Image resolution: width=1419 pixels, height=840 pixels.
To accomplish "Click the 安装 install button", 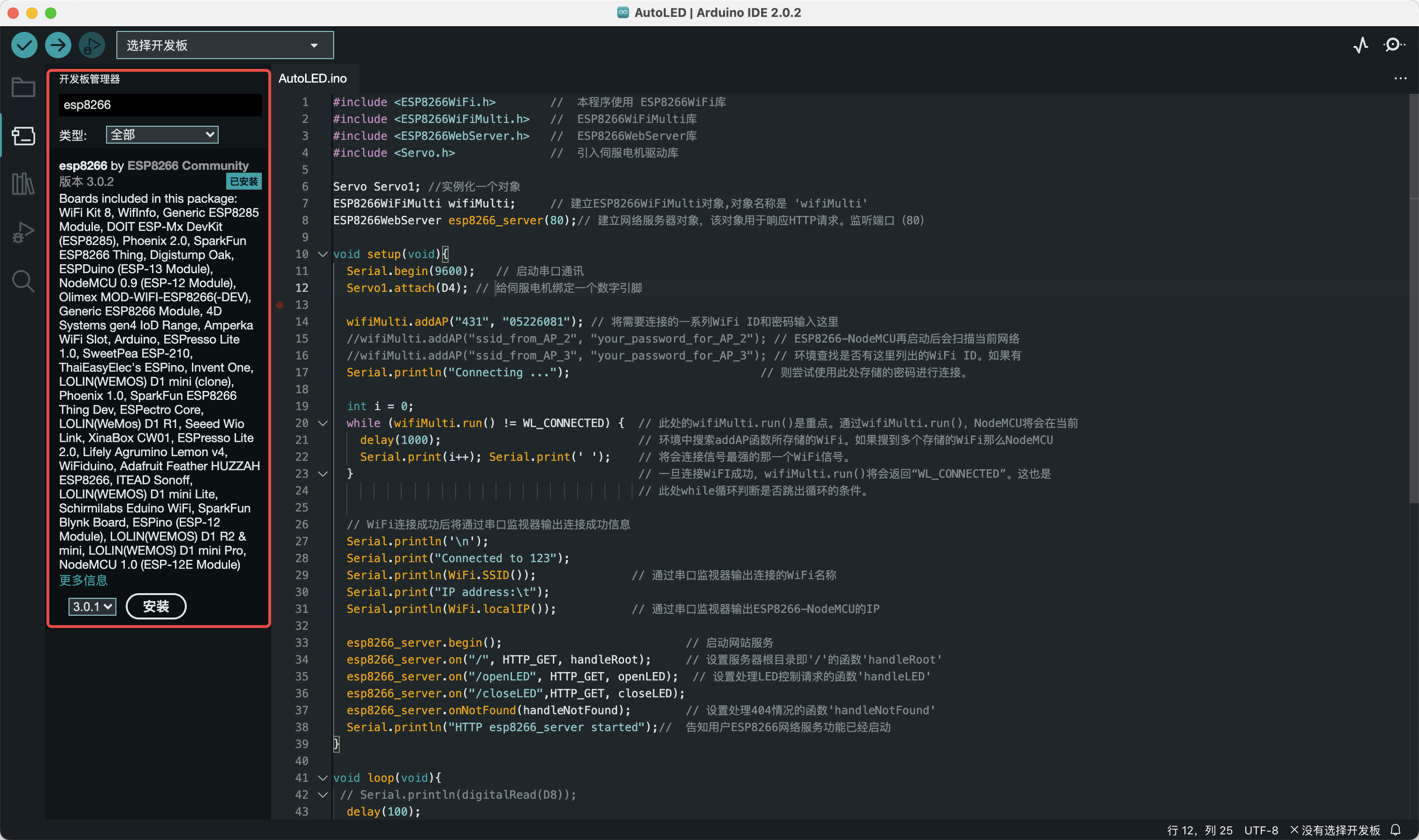I will [156, 607].
